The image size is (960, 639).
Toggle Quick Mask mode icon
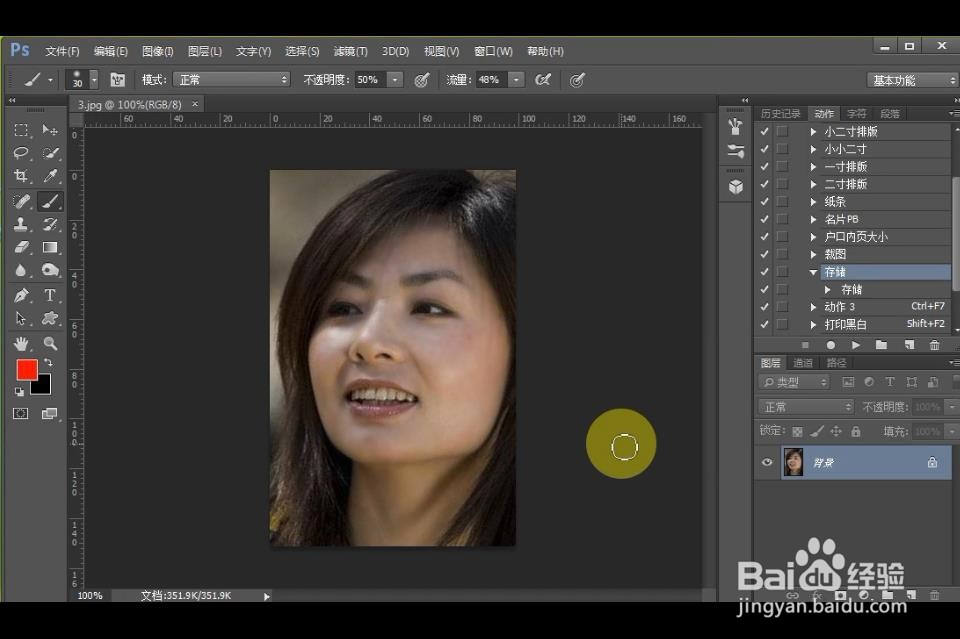point(21,414)
